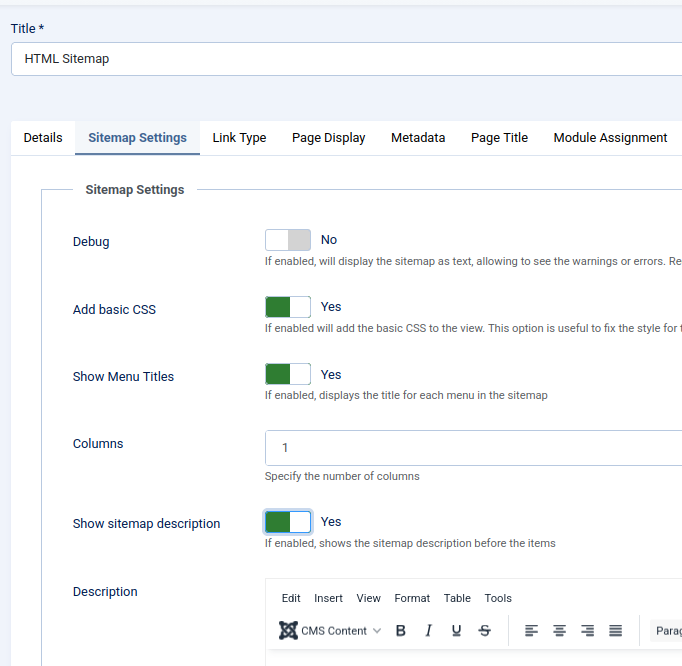Disable Show sitemap description switch

[x=288, y=522]
